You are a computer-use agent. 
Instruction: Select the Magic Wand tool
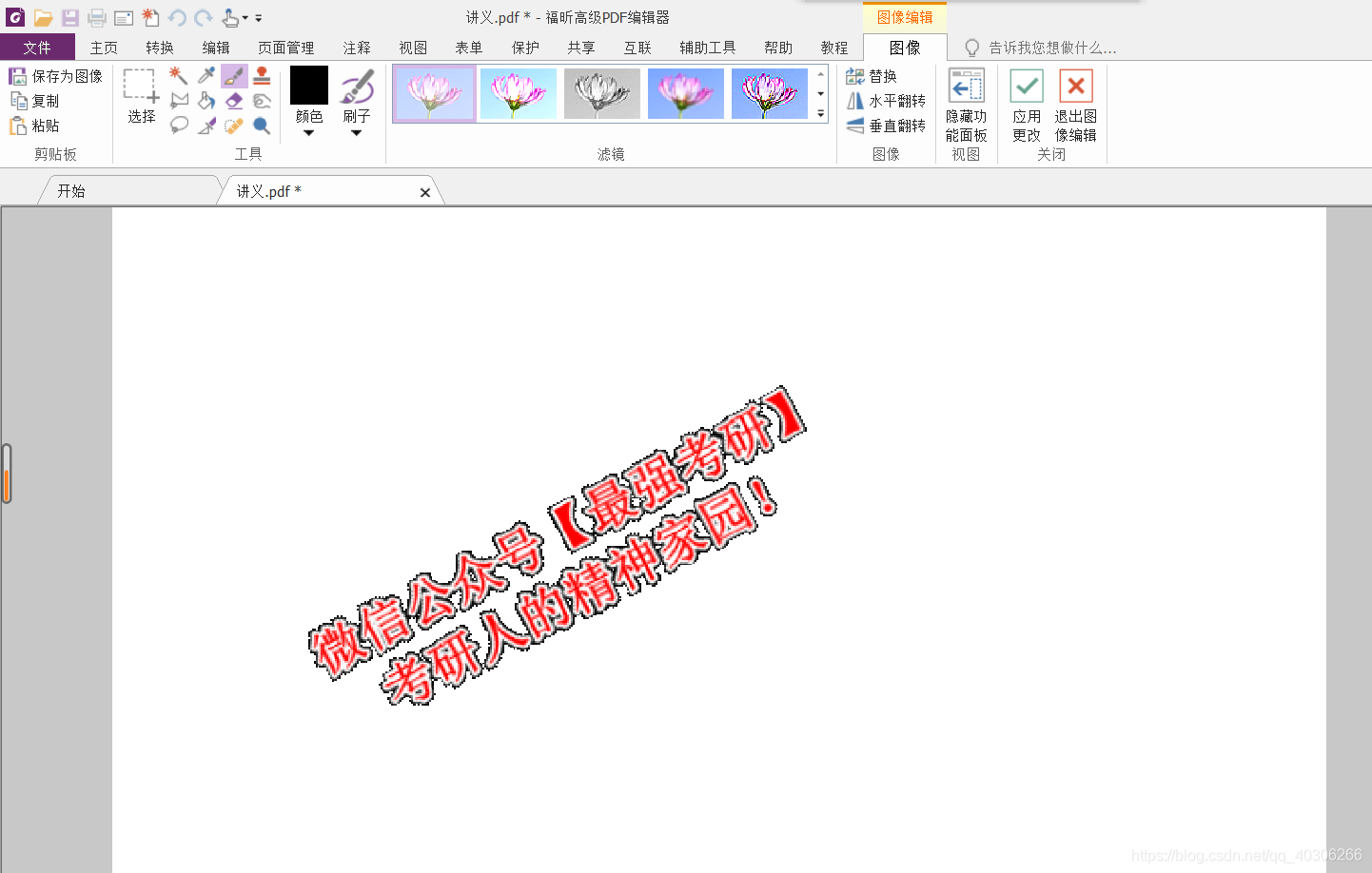point(178,75)
